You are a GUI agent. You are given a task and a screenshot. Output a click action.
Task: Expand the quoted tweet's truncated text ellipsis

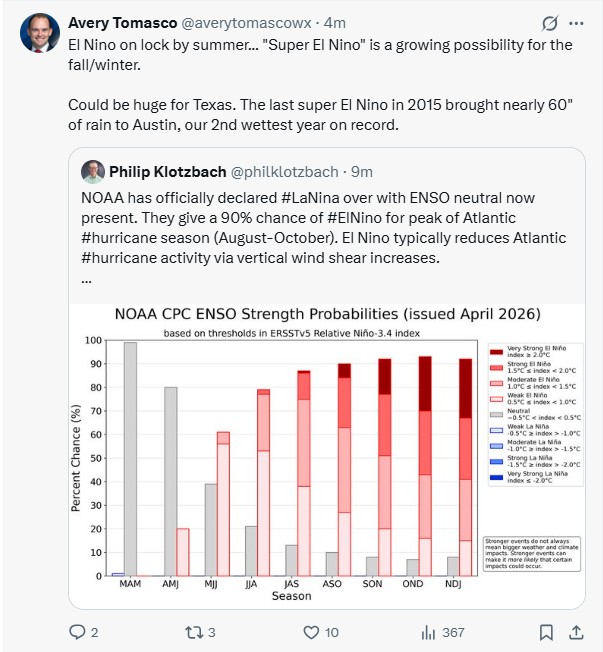coord(86,280)
